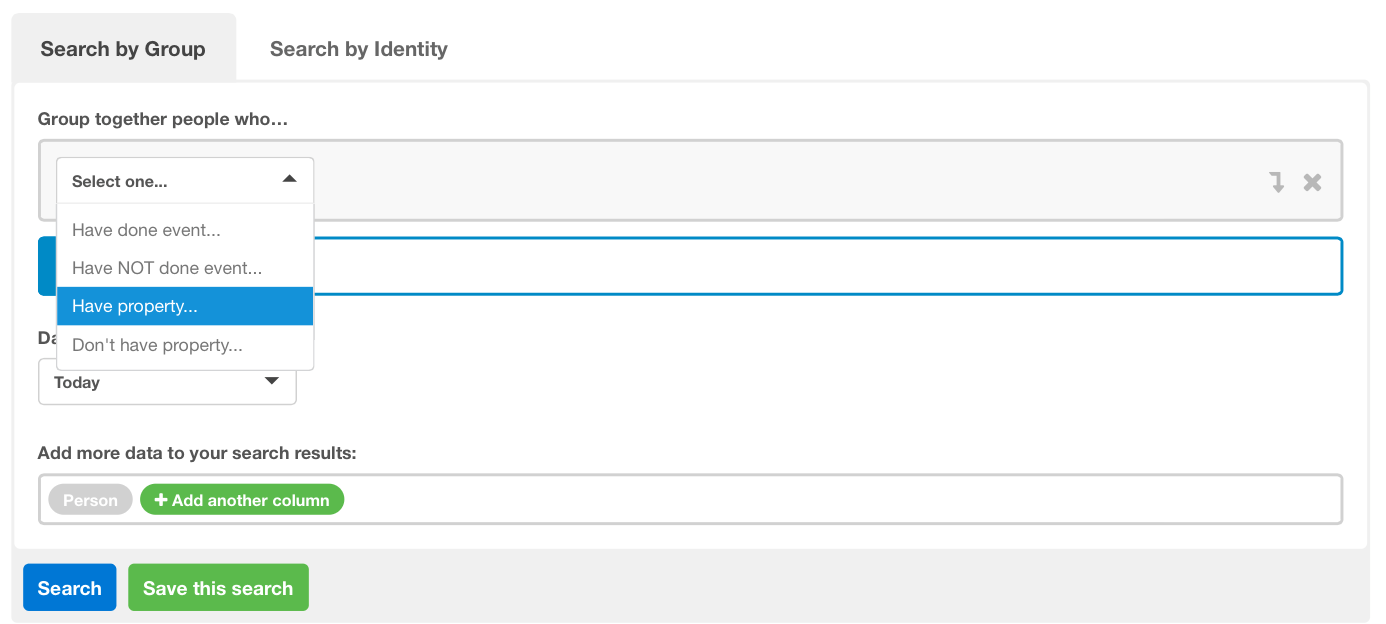Collapse the Select one dropdown via its up arrow
This screenshot has width=1386, height=624.
point(289,180)
